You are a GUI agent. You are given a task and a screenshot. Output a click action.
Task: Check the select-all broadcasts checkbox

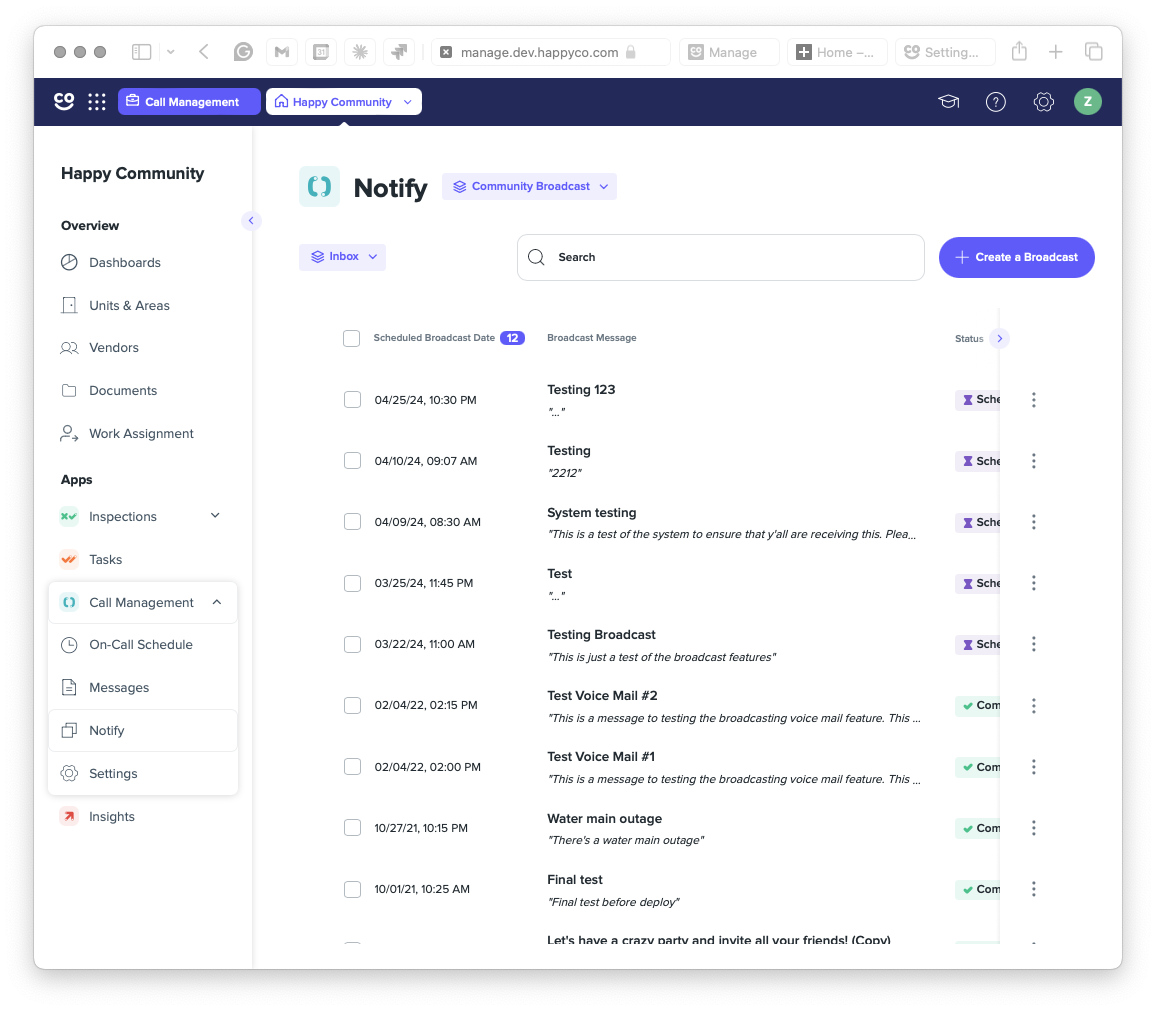click(352, 338)
